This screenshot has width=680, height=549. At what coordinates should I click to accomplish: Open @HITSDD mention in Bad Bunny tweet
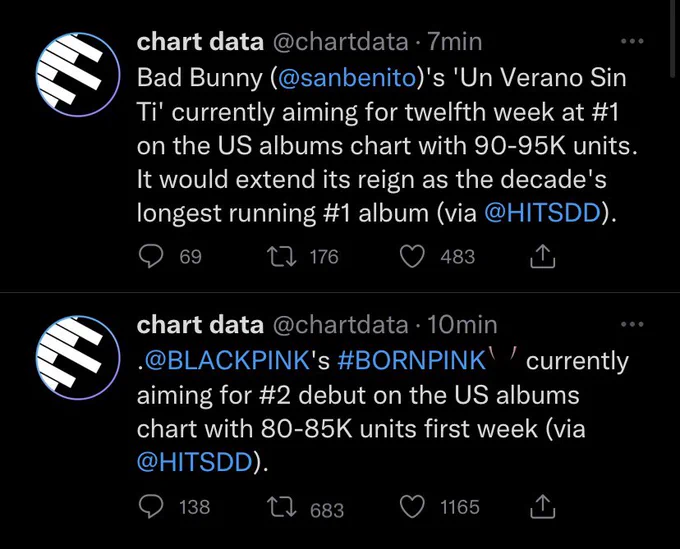click(x=542, y=213)
